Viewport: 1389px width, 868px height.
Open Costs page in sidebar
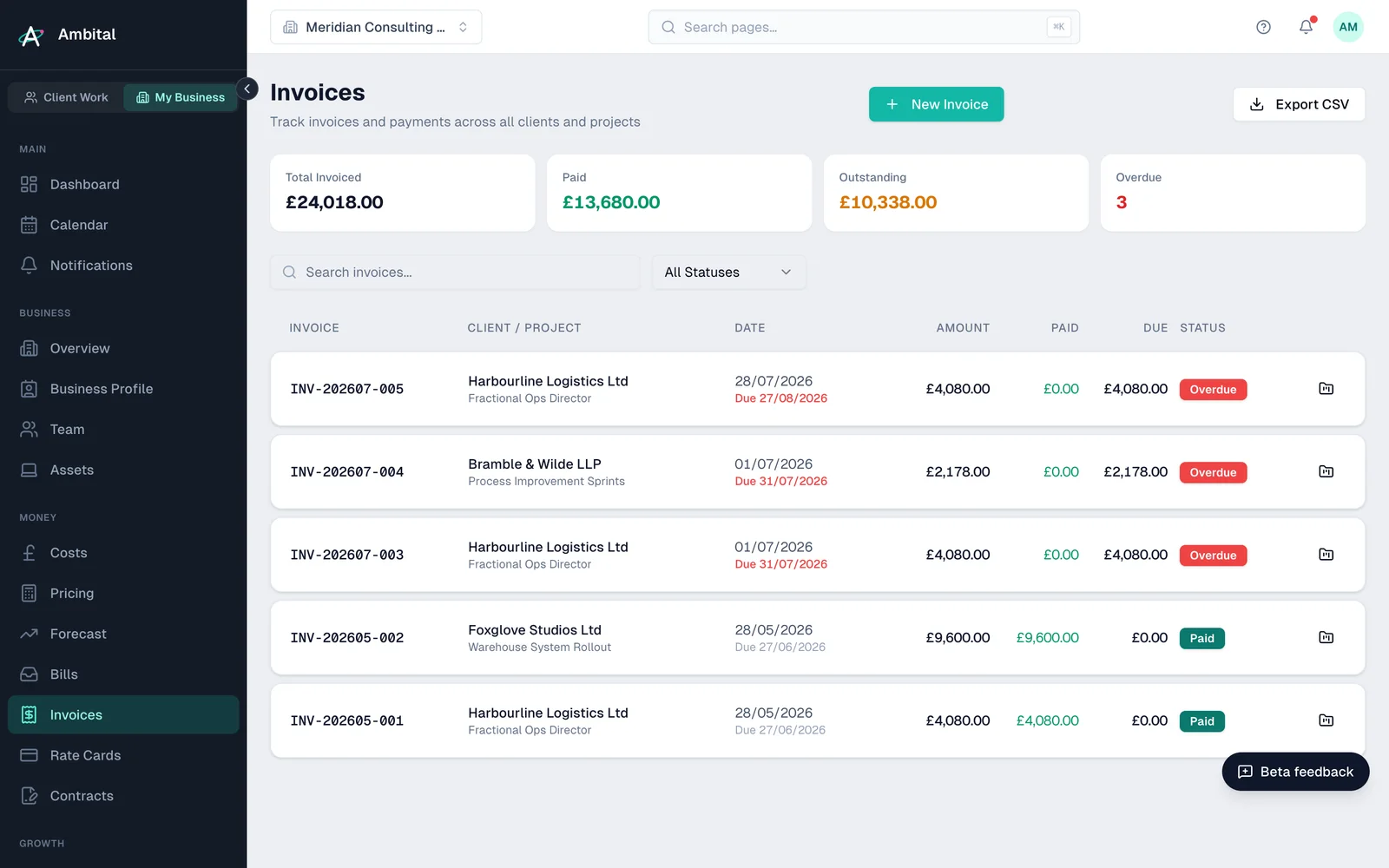point(123,553)
